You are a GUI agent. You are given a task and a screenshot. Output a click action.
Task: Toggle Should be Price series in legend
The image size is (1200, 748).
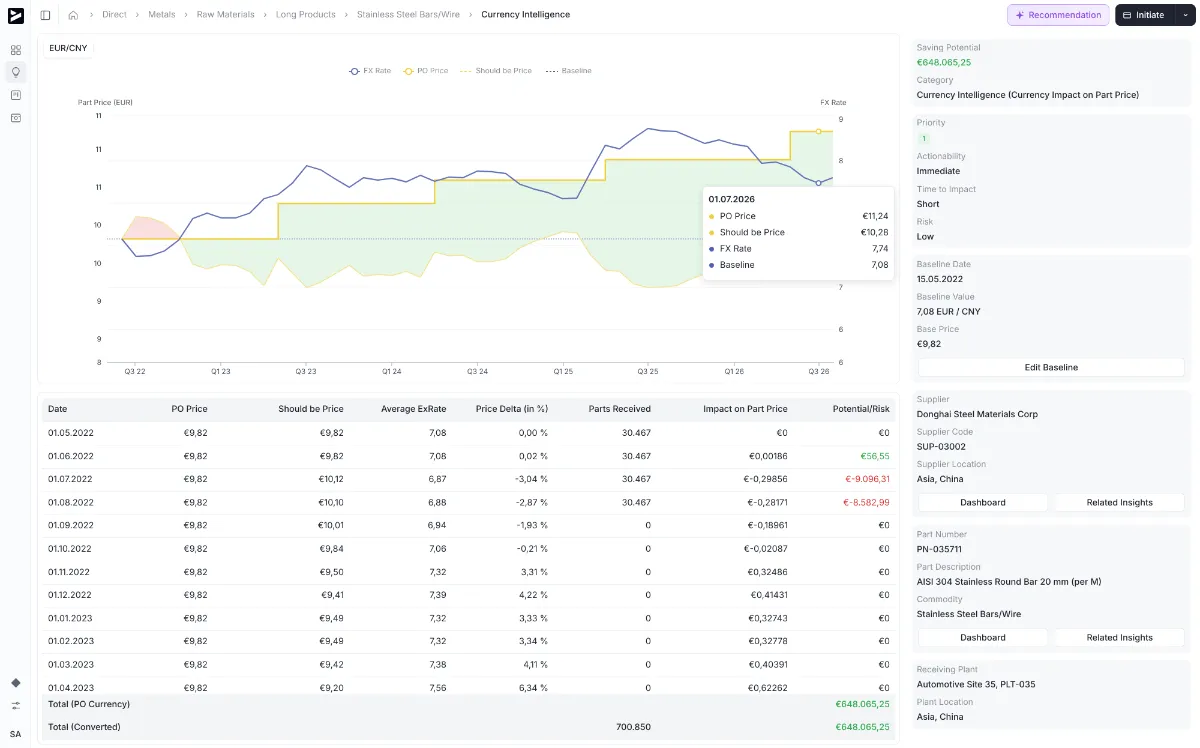point(496,71)
